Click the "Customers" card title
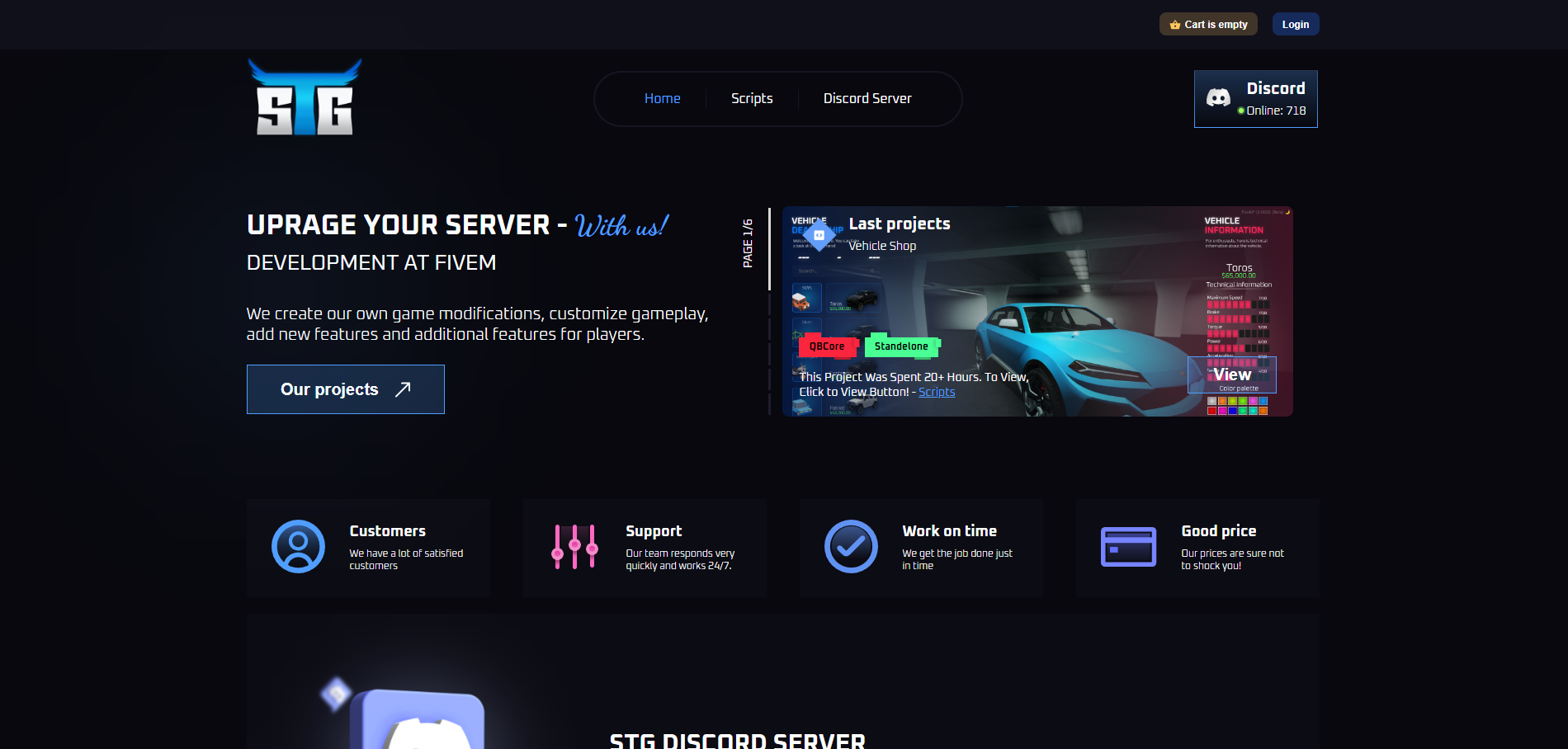The image size is (1568, 749). point(387,531)
